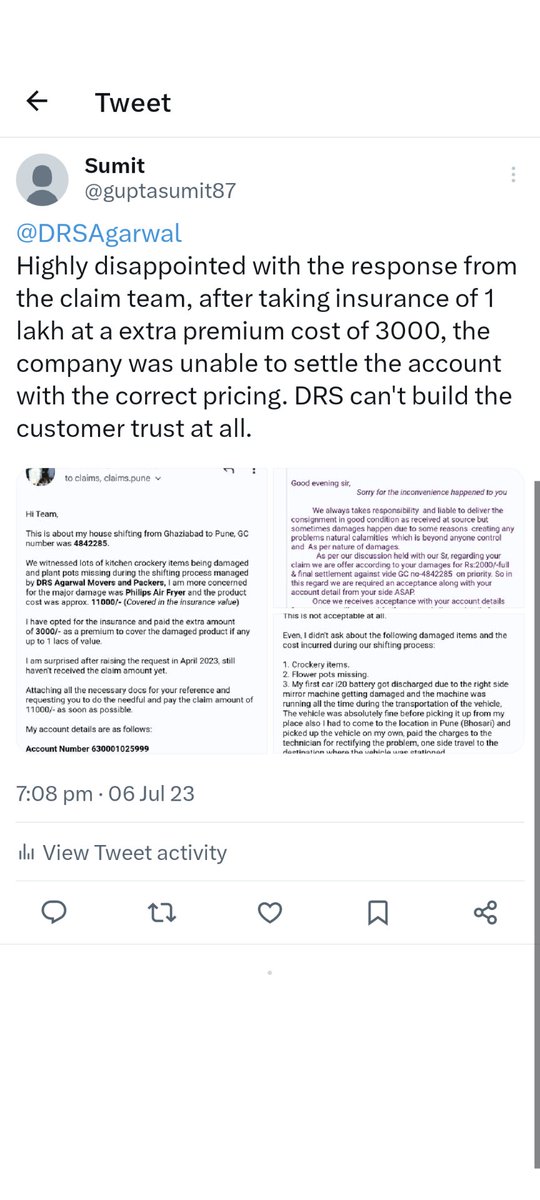This screenshot has height=1200, width=540.
Task: Go back using the arrow icon
Action: pyautogui.click(x=37, y=101)
